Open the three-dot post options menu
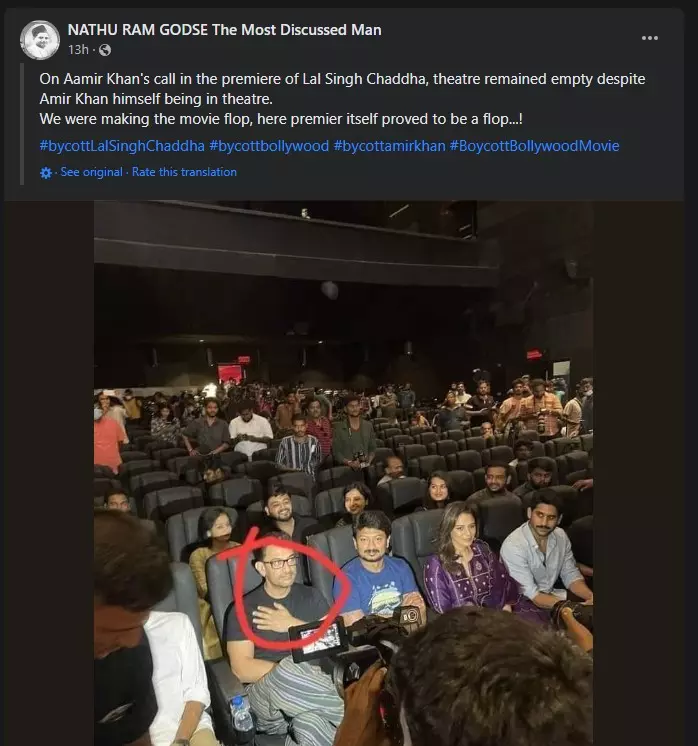 [649, 38]
